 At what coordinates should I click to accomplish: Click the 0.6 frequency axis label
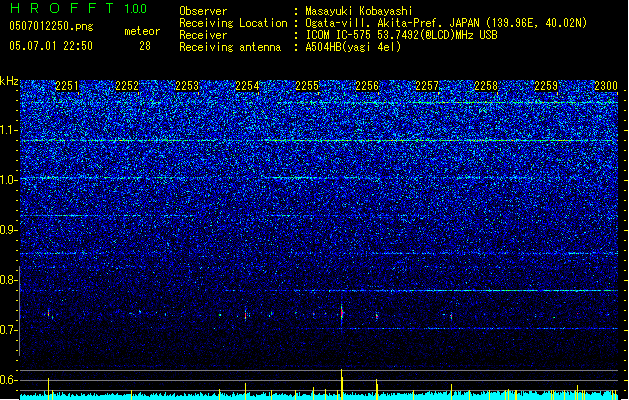point(9,380)
